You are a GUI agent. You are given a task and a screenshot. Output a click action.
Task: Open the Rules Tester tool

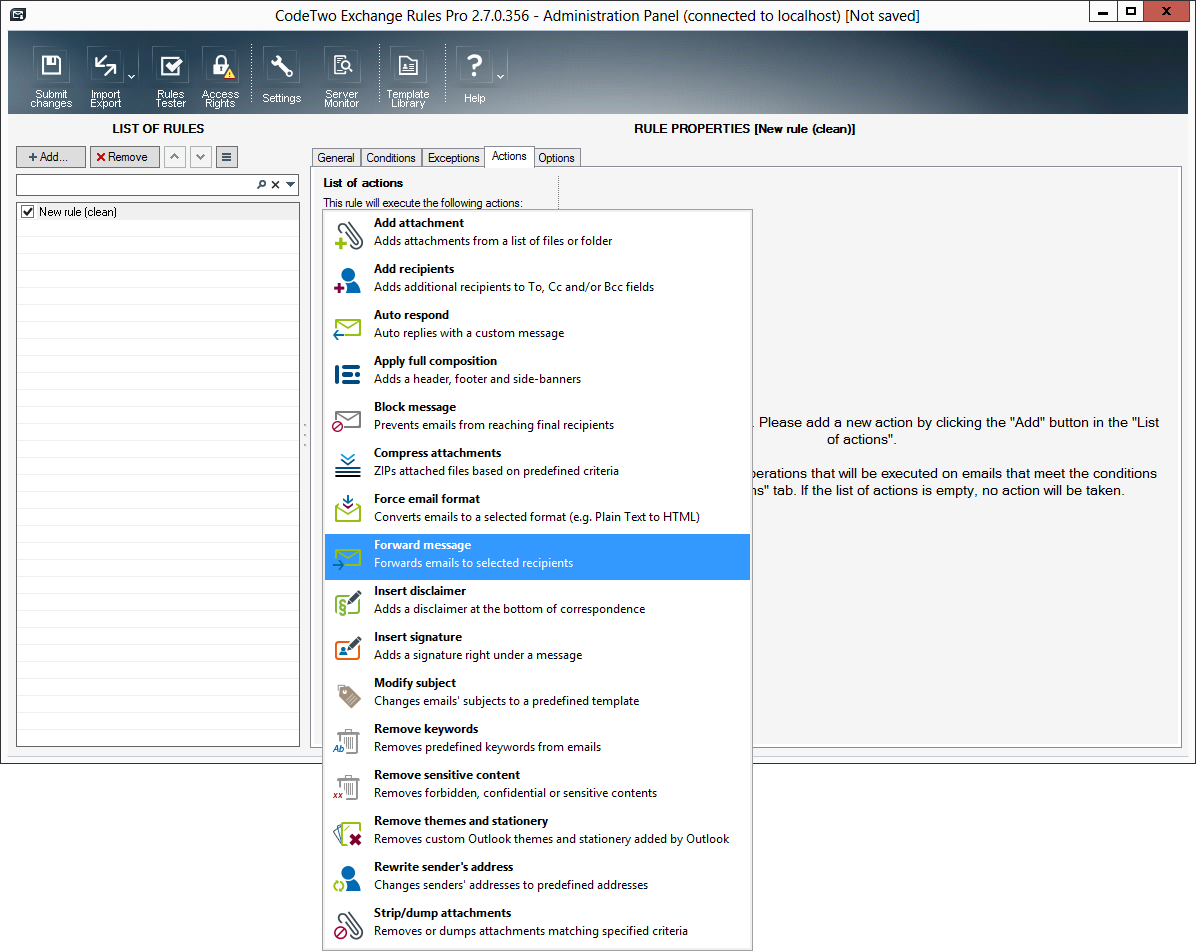(171, 67)
